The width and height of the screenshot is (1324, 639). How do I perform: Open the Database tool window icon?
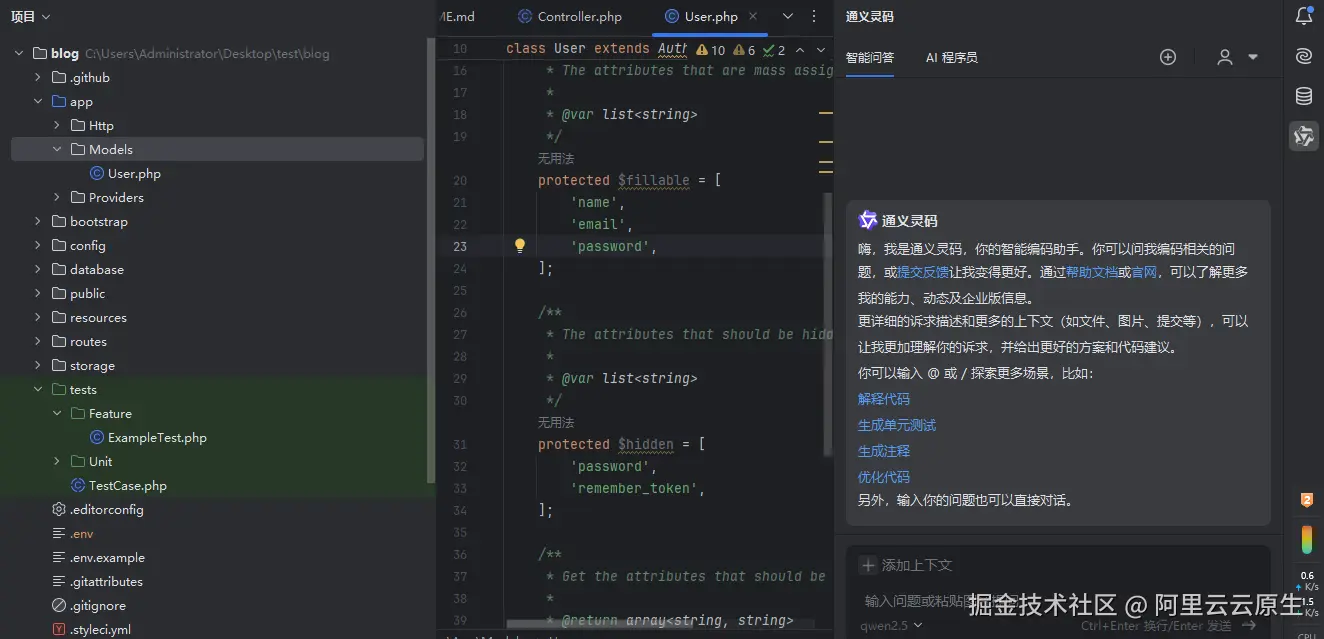1303,96
